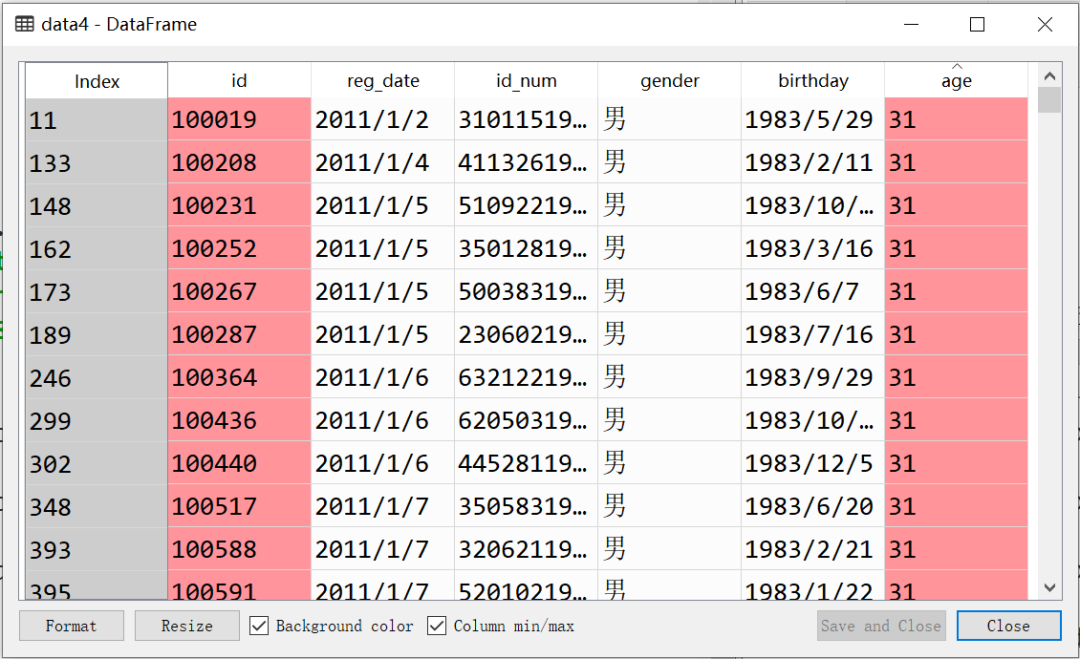Click id_num cell 51092219…
Viewport: 1080px width, 659px height.
526,205
